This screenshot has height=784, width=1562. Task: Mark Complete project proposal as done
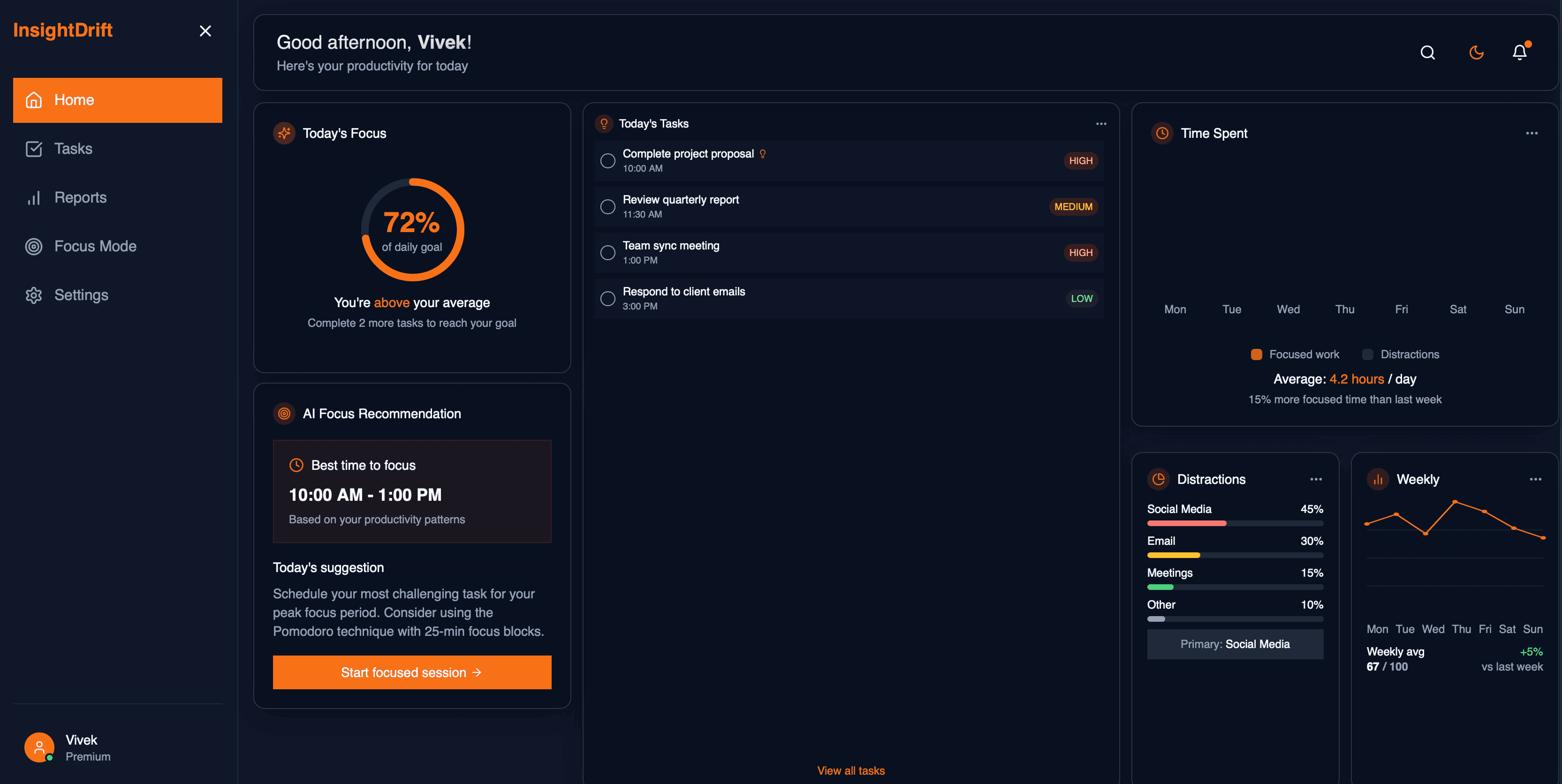click(x=607, y=161)
